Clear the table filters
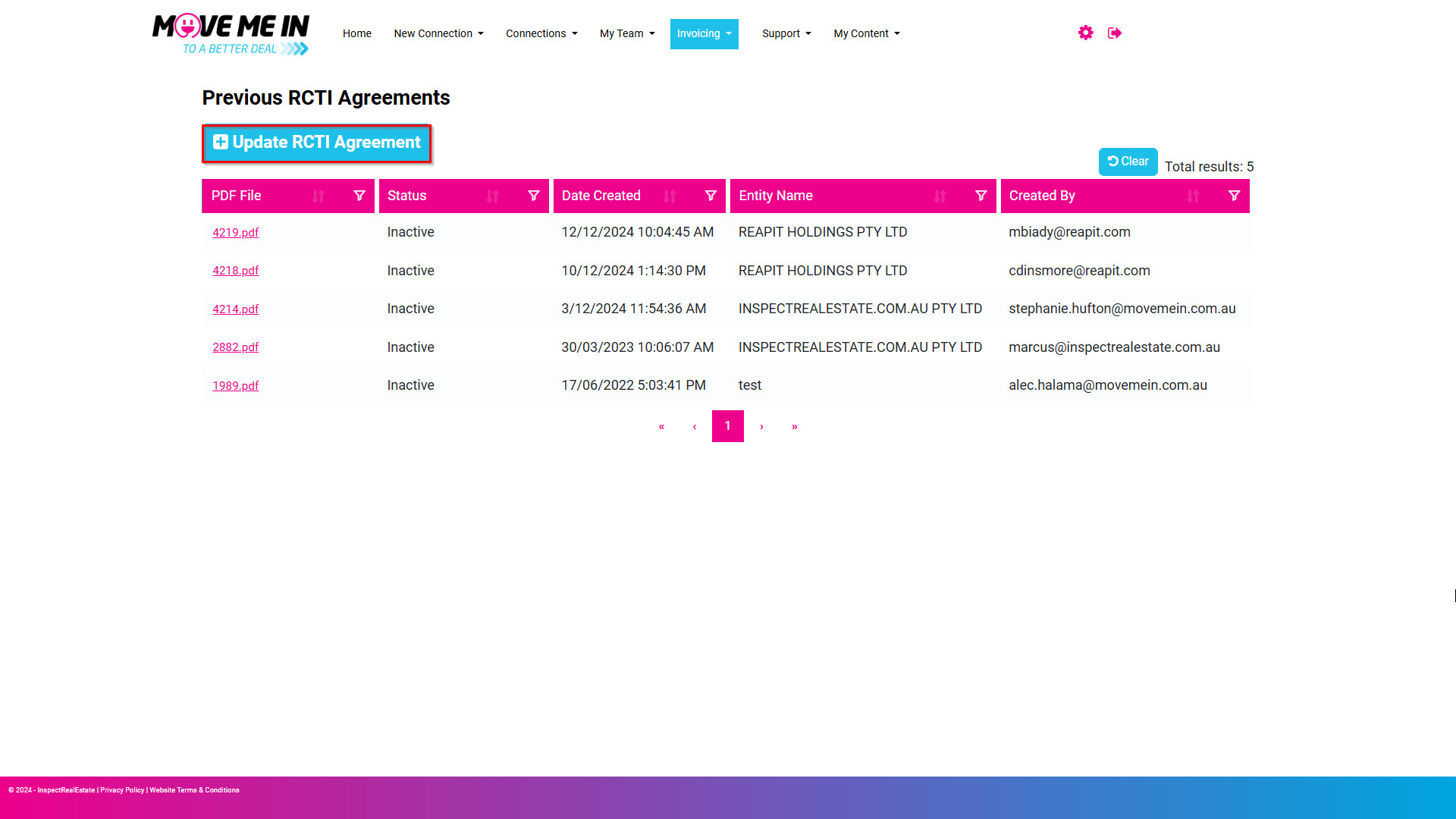The width and height of the screenshot is (1456, 819). (1128, 162)
